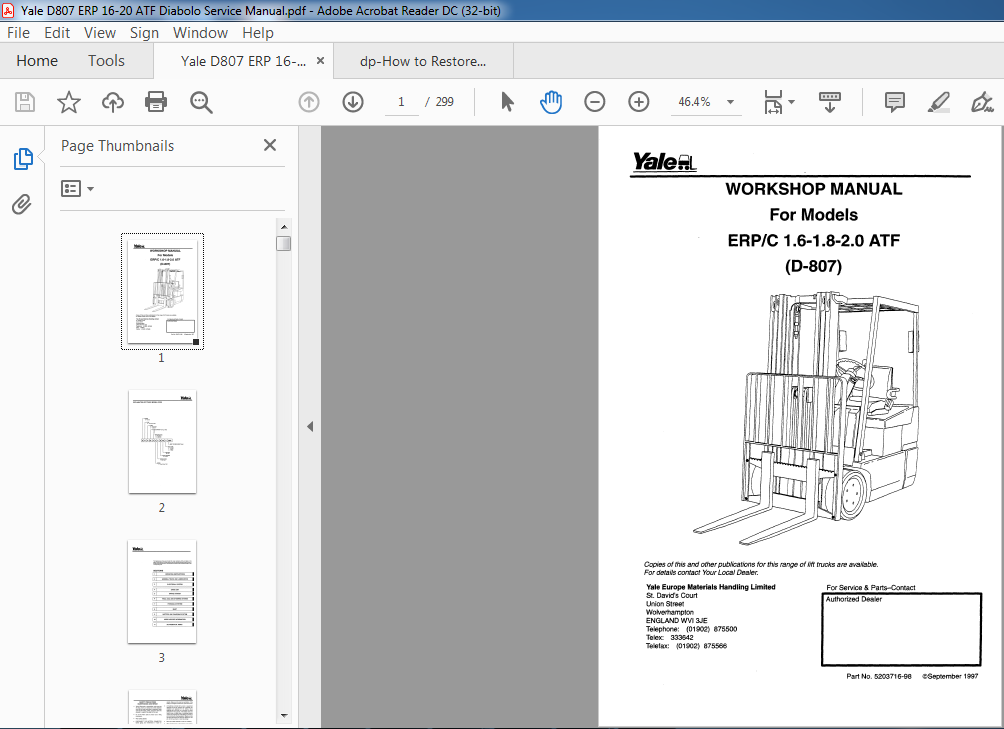This screenshot has height=729, width=1004.
Task: Click the Save file icon
Action: [25, 102]
